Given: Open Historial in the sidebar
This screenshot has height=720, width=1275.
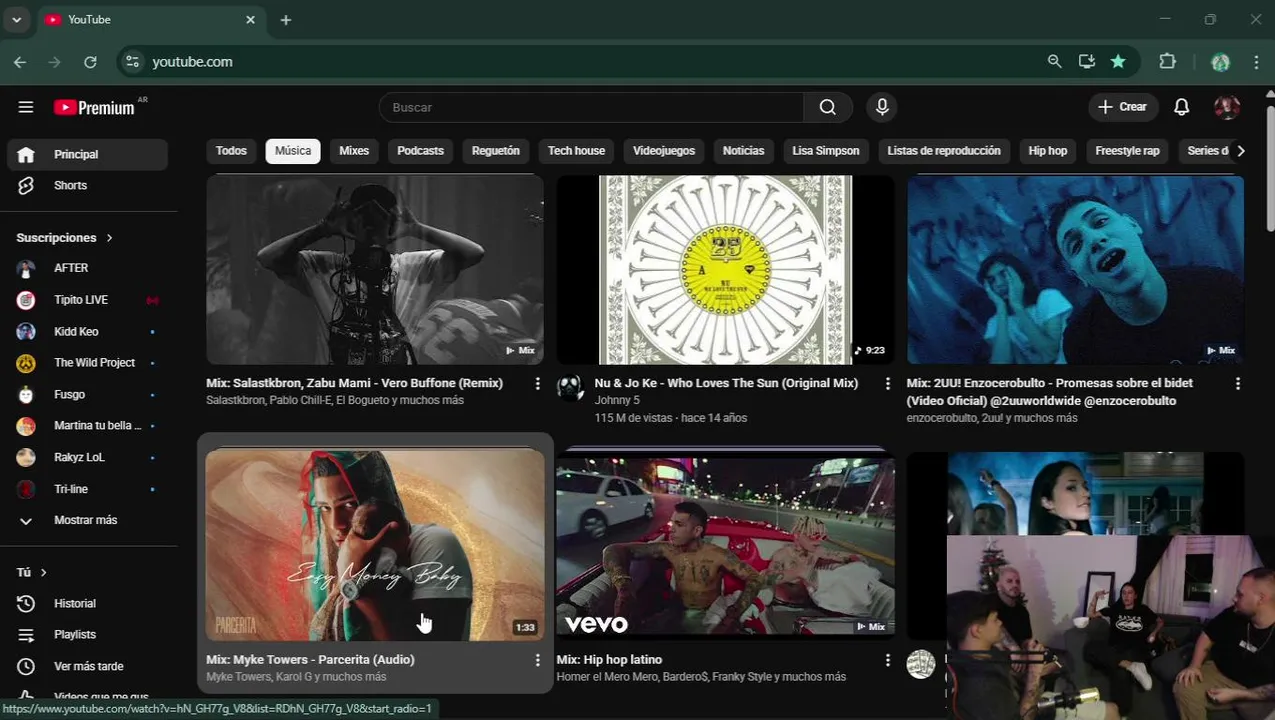Looking at the screenshot, I should [x=88, y=604].
